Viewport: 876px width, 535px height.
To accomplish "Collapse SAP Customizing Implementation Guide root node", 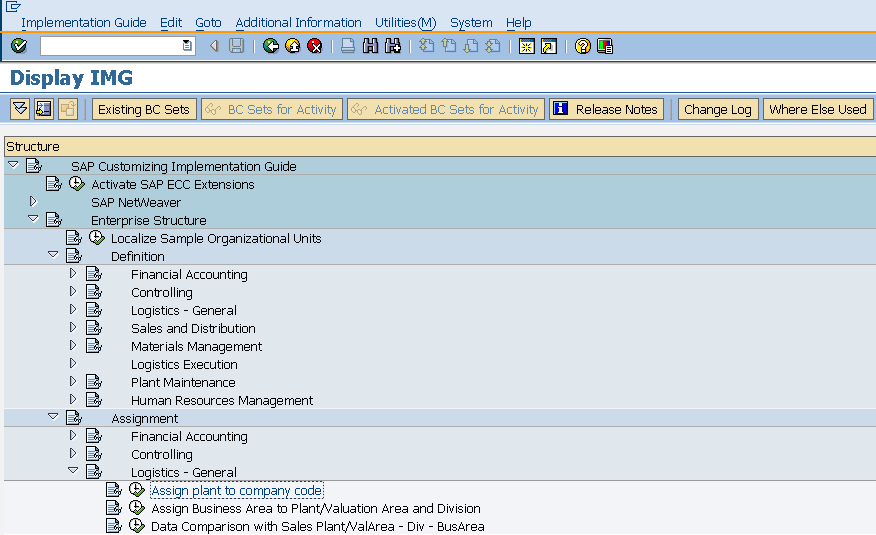I will tap(13, 165).
